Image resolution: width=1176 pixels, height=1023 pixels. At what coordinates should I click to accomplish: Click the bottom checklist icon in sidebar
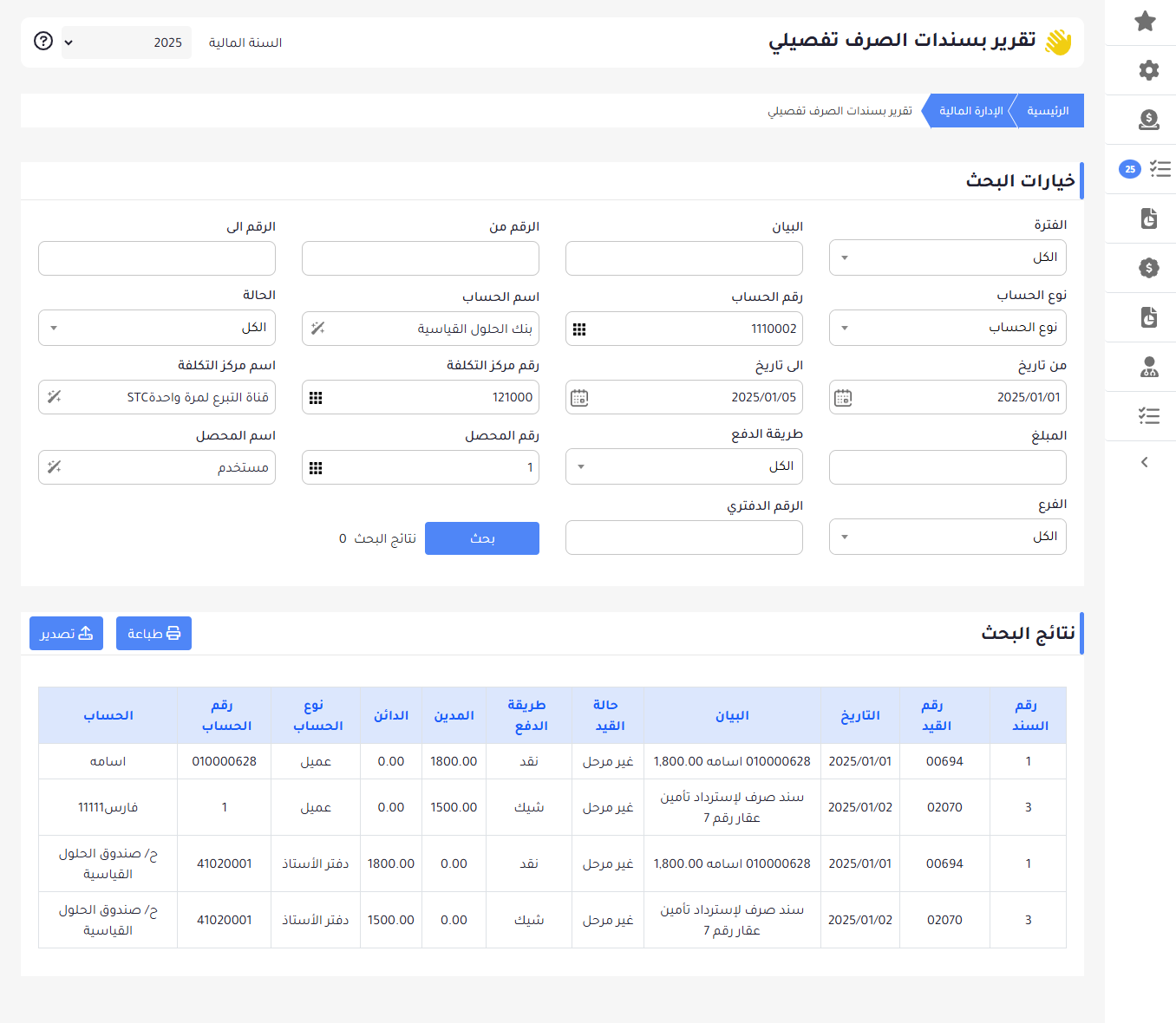point(1149,416)
